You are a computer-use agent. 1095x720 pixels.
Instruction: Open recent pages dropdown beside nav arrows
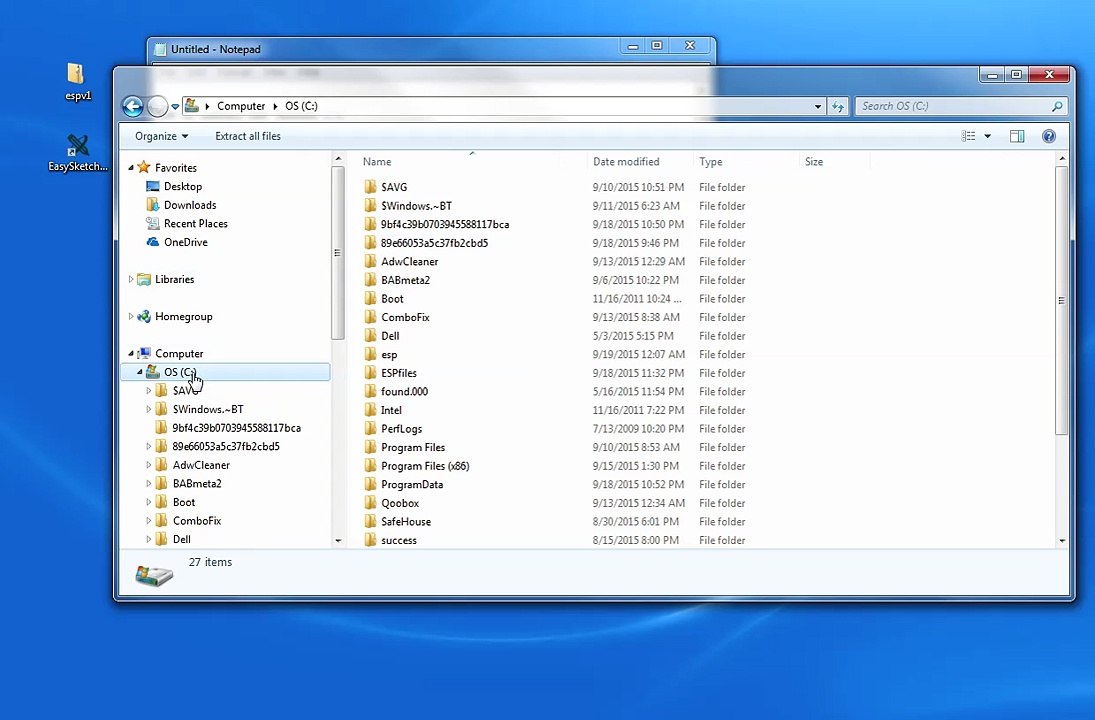[175, 107]
